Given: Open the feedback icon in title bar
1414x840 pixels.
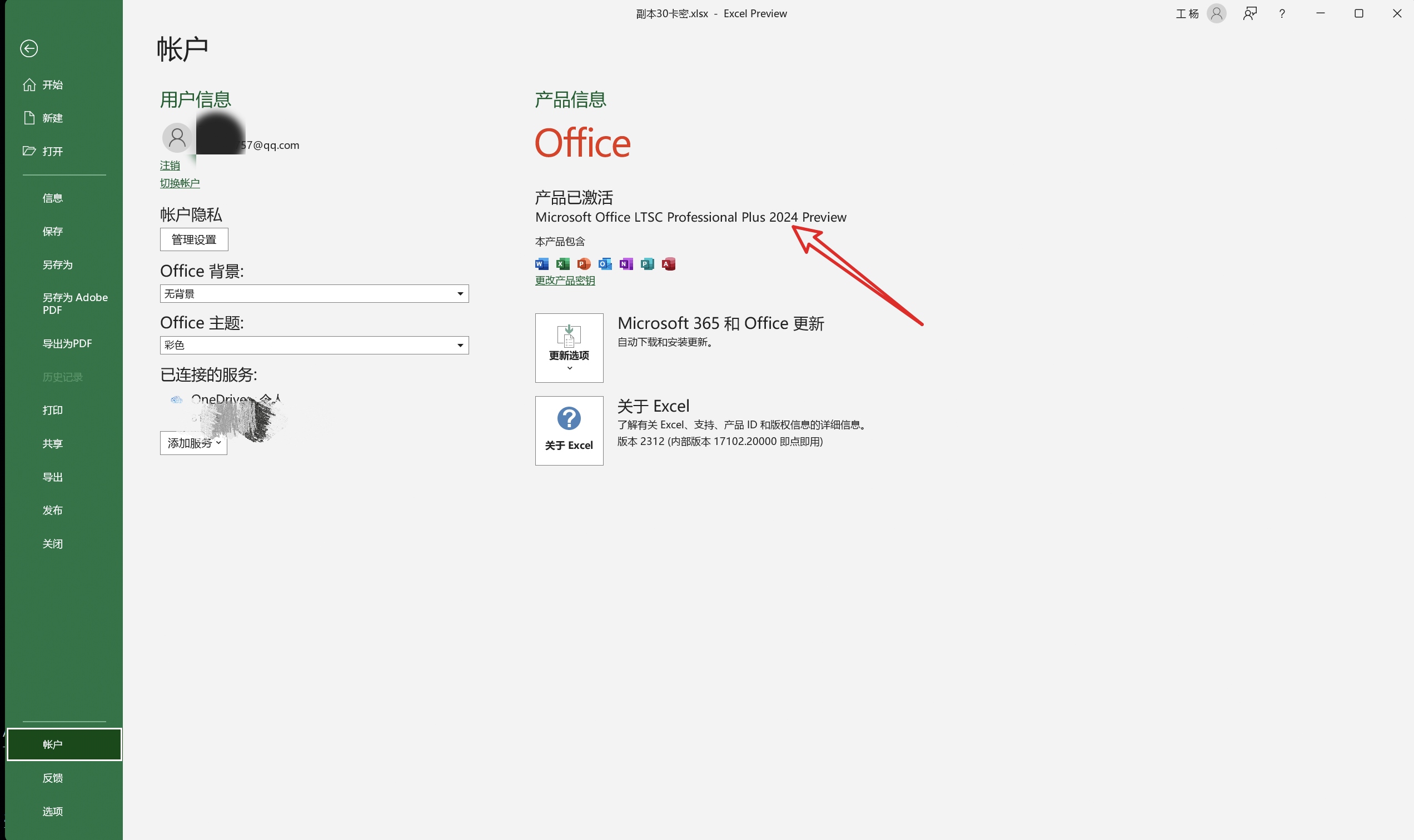Looking at the screenshot, I should tap(1250, 13).
